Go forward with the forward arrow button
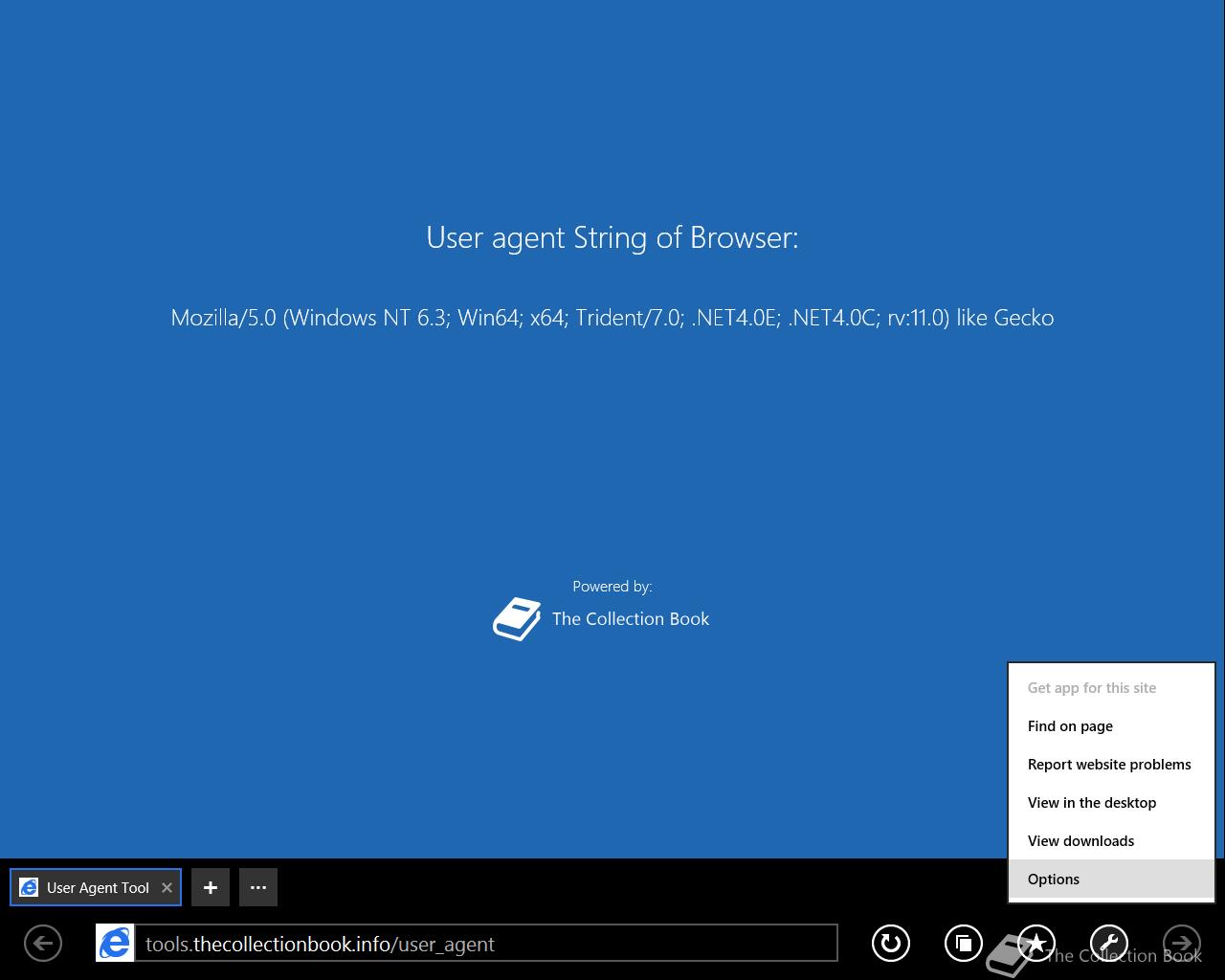 1182,944
